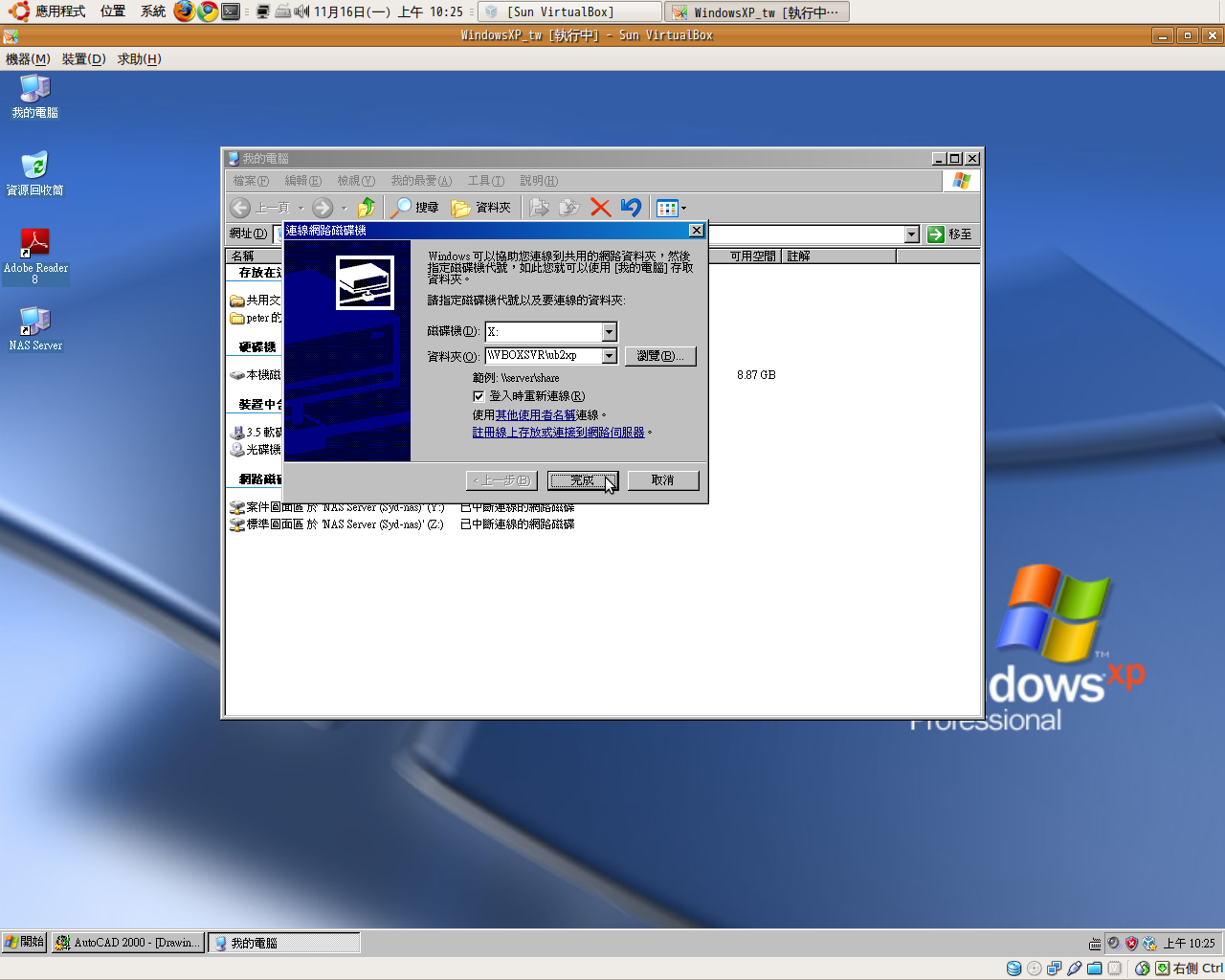Open the 系統 Ubuntu menu
1225x980 pixels.
point(153,11)
